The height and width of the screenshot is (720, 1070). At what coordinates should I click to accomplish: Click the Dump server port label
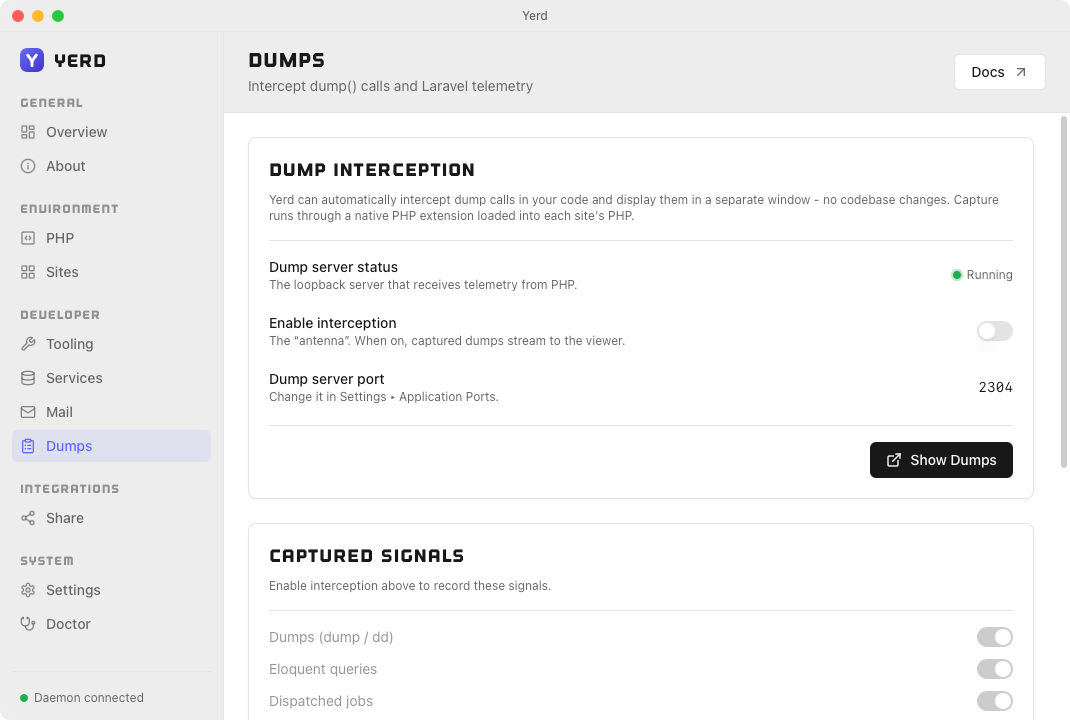[326, 379]
